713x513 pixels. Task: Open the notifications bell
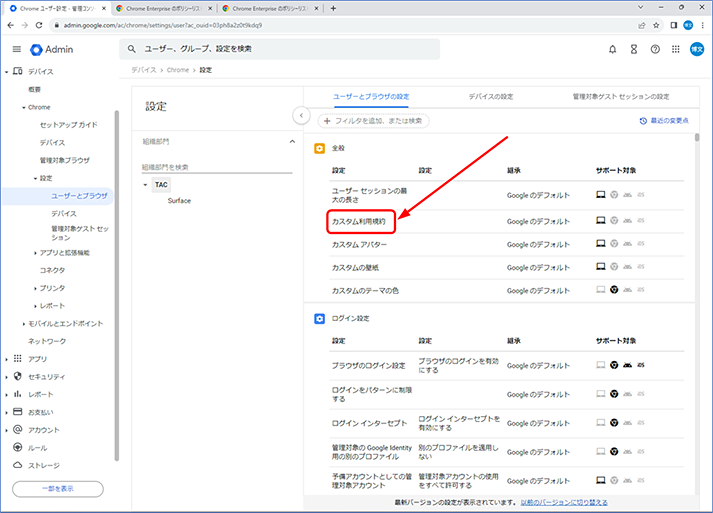click(613, 49)
